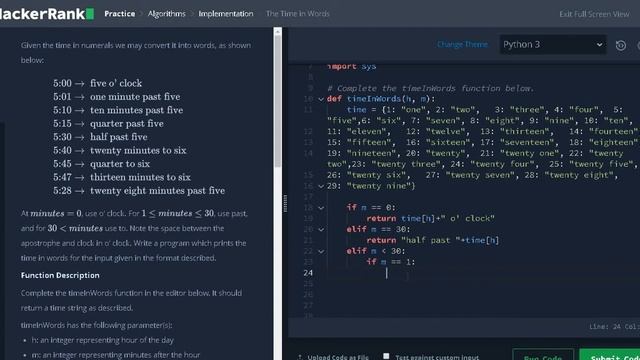Collapse the def timeInWords fold arrow
The height and width of the screenshot is (360, 640).
(x=321, y=99)
